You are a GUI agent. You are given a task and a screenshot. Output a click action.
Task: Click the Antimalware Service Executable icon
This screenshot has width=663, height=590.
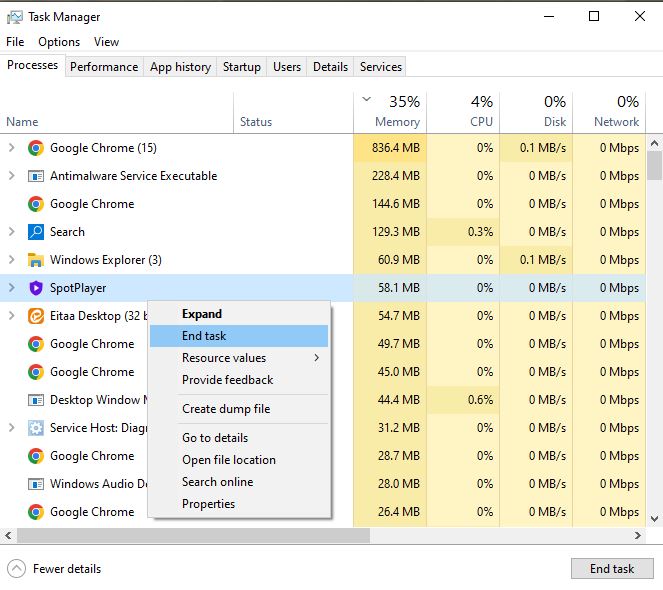coord(36,176)
